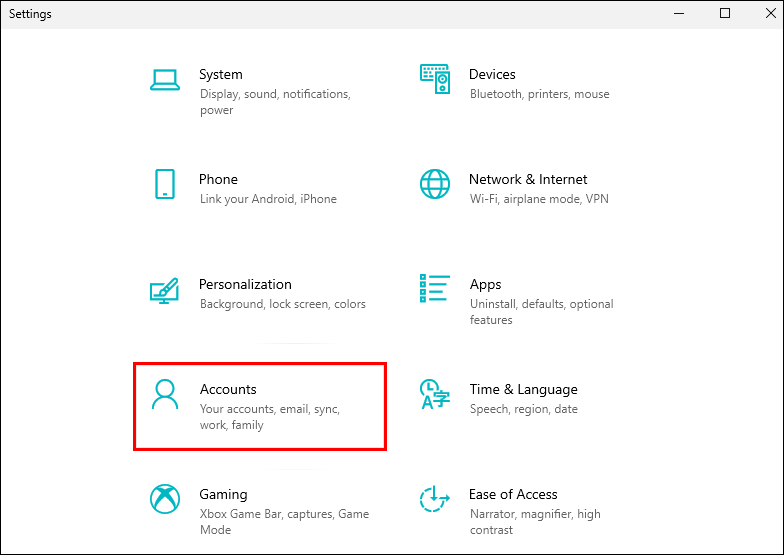
Task: Click the Ease of Access icon
Action: [435, 499]
